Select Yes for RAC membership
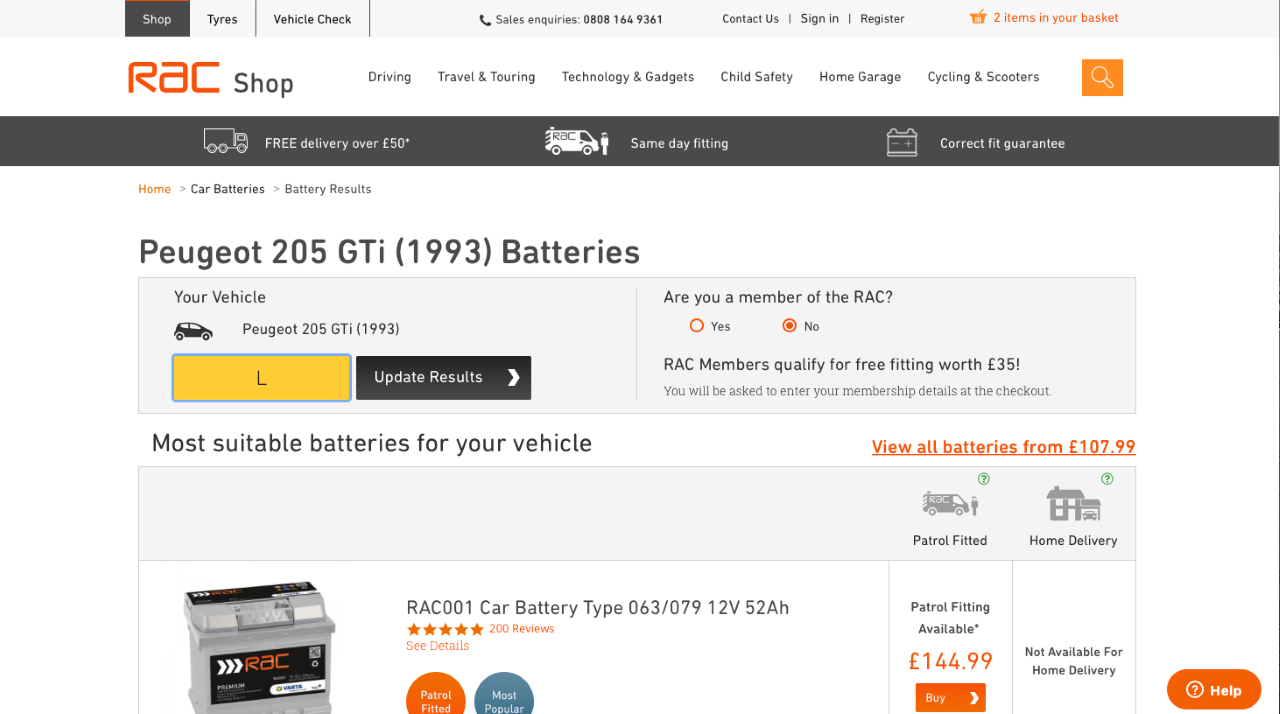The image size is (1280, 714). 696,325
